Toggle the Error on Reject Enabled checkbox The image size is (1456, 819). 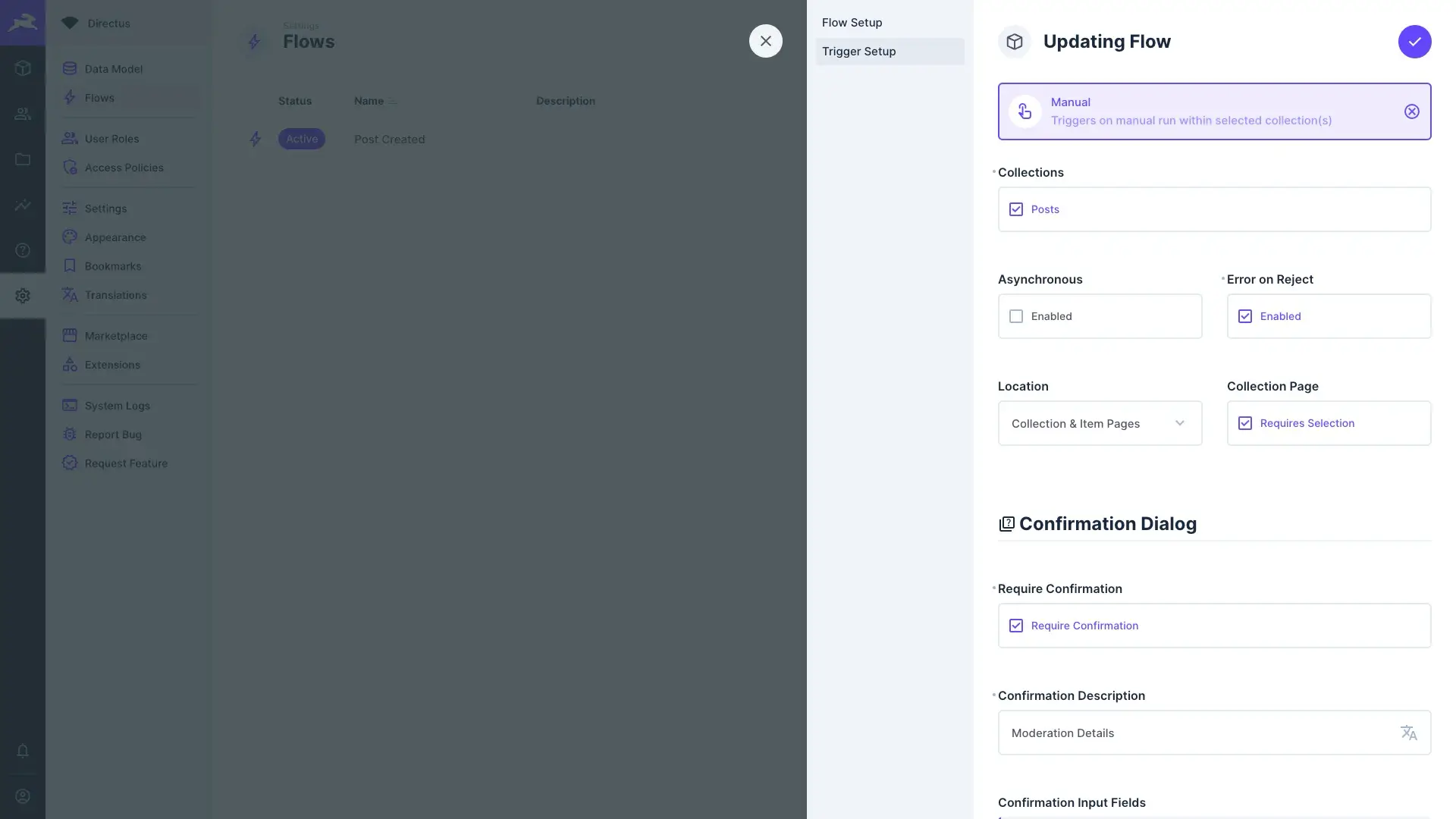(x=1245, y=316)
